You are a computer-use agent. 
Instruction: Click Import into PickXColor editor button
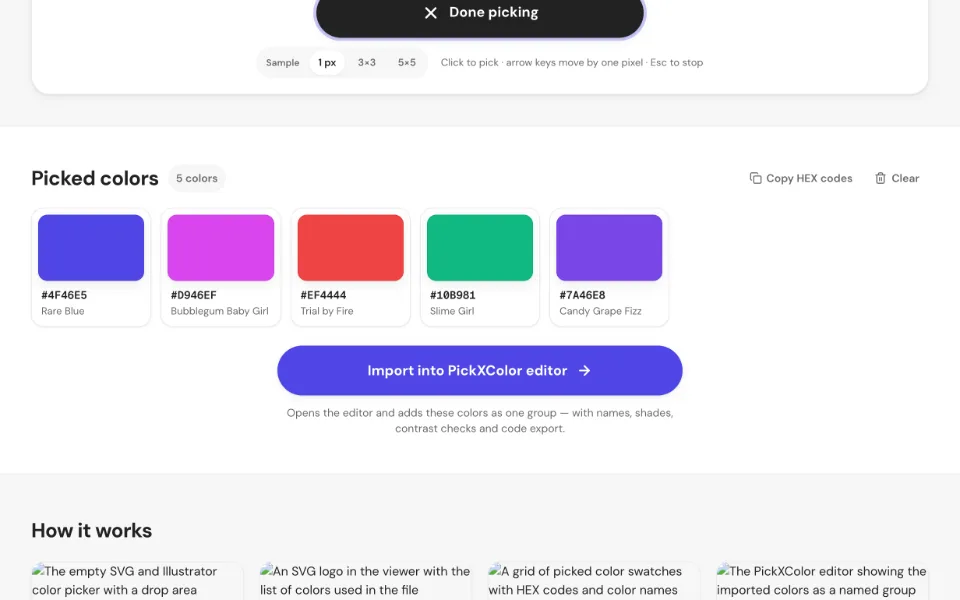coord(479,370)
